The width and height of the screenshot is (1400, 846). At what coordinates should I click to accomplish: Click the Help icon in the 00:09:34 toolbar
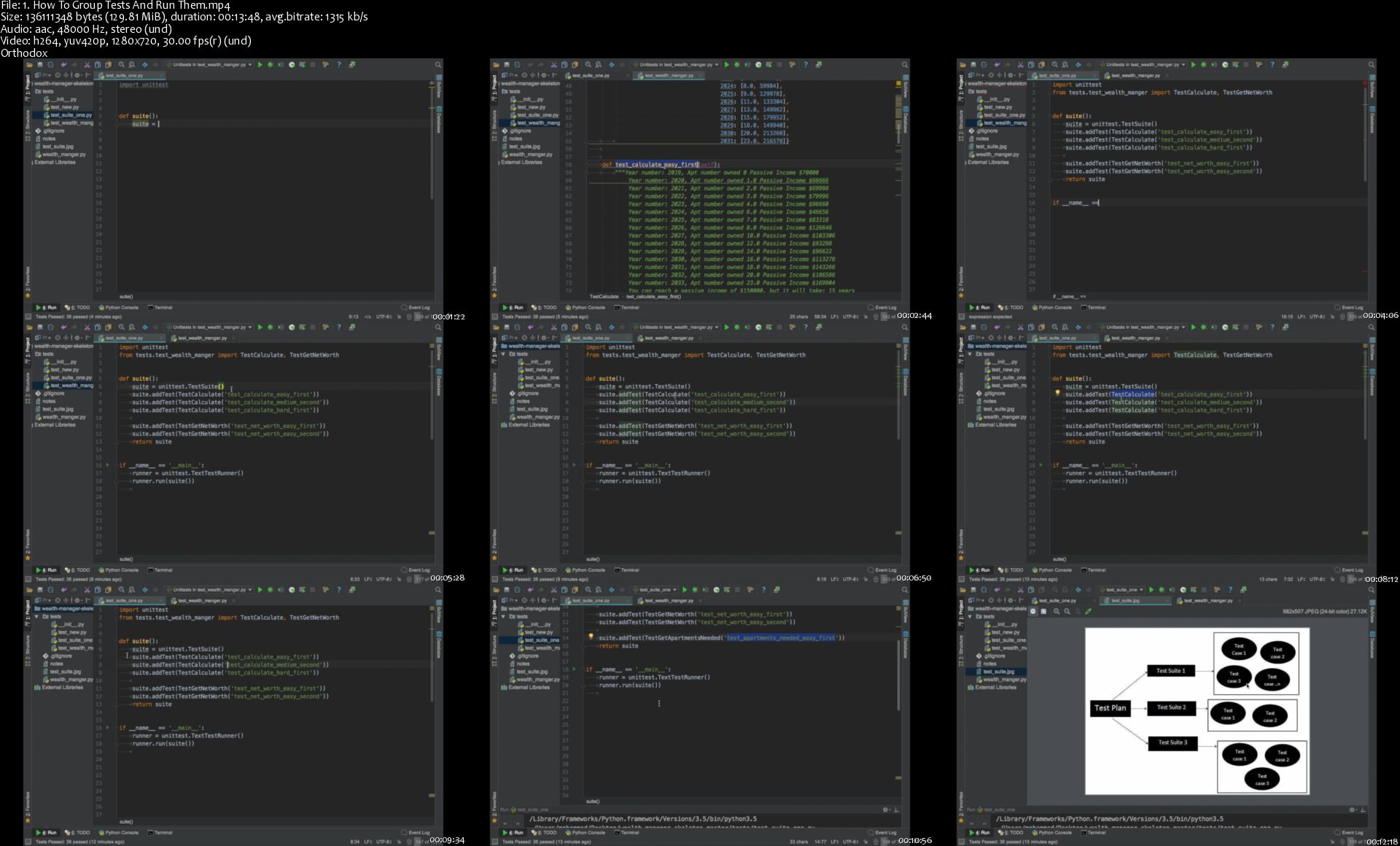click(338, 590)
